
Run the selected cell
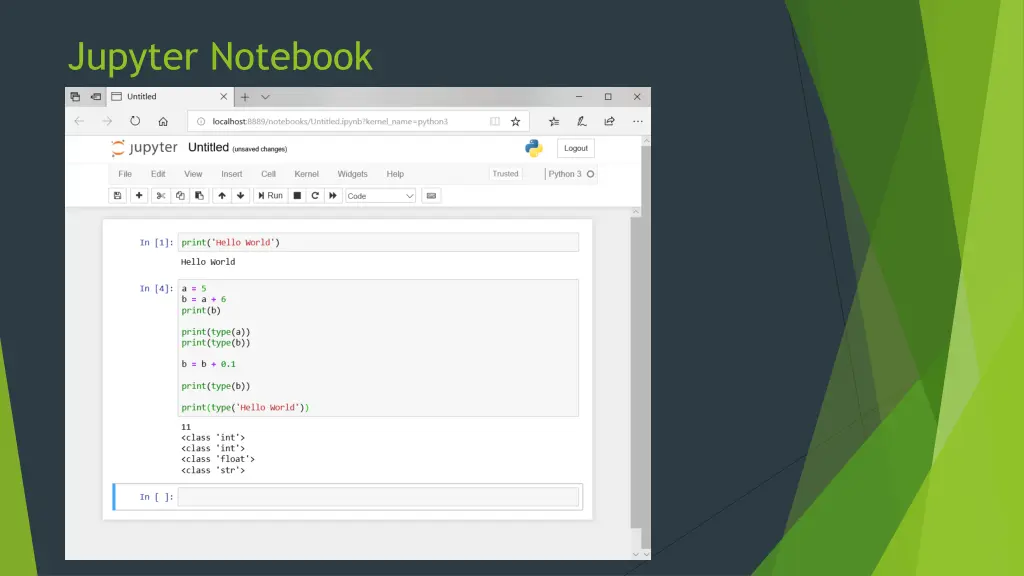click(x=270, y=195)
